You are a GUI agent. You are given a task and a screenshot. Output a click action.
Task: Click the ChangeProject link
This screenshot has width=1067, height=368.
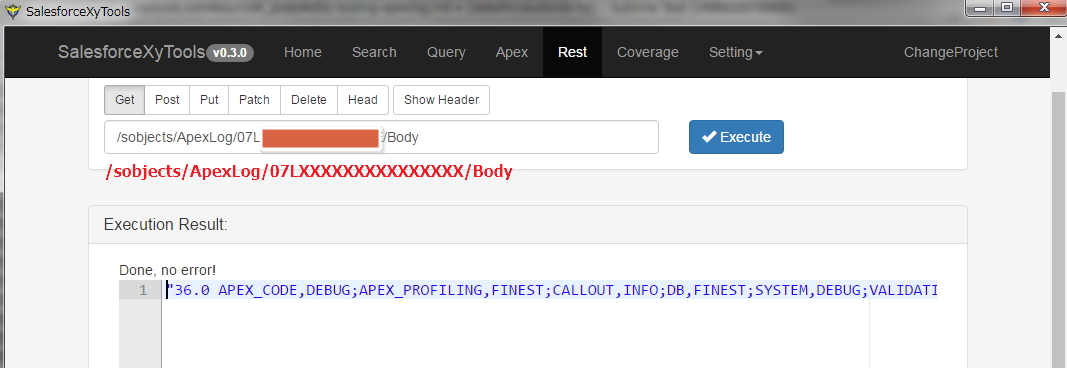click(951, 52)
